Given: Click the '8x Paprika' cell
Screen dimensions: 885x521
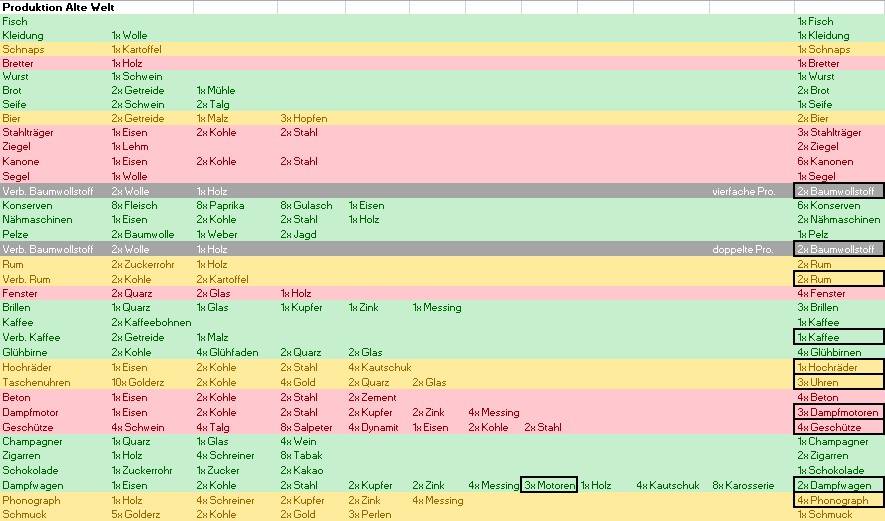Looking at the screenshot, I should click(220, 206).
